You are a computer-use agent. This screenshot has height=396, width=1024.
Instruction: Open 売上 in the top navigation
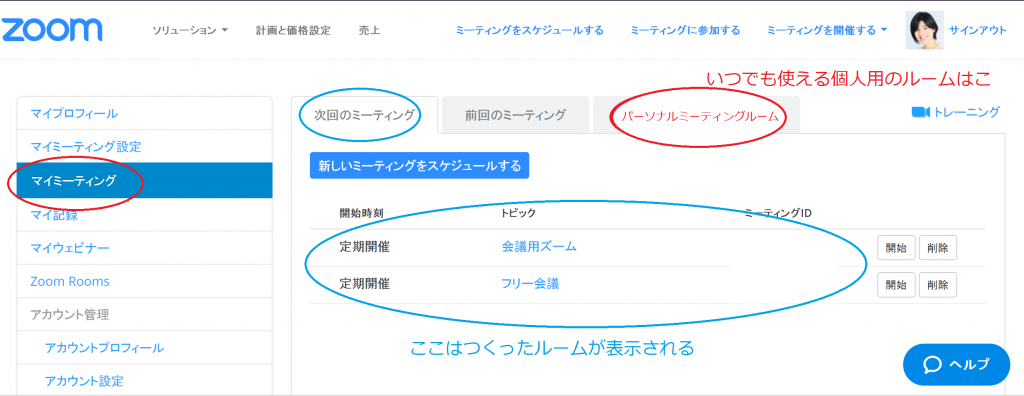pyautogui.click(x=369, y=30)
